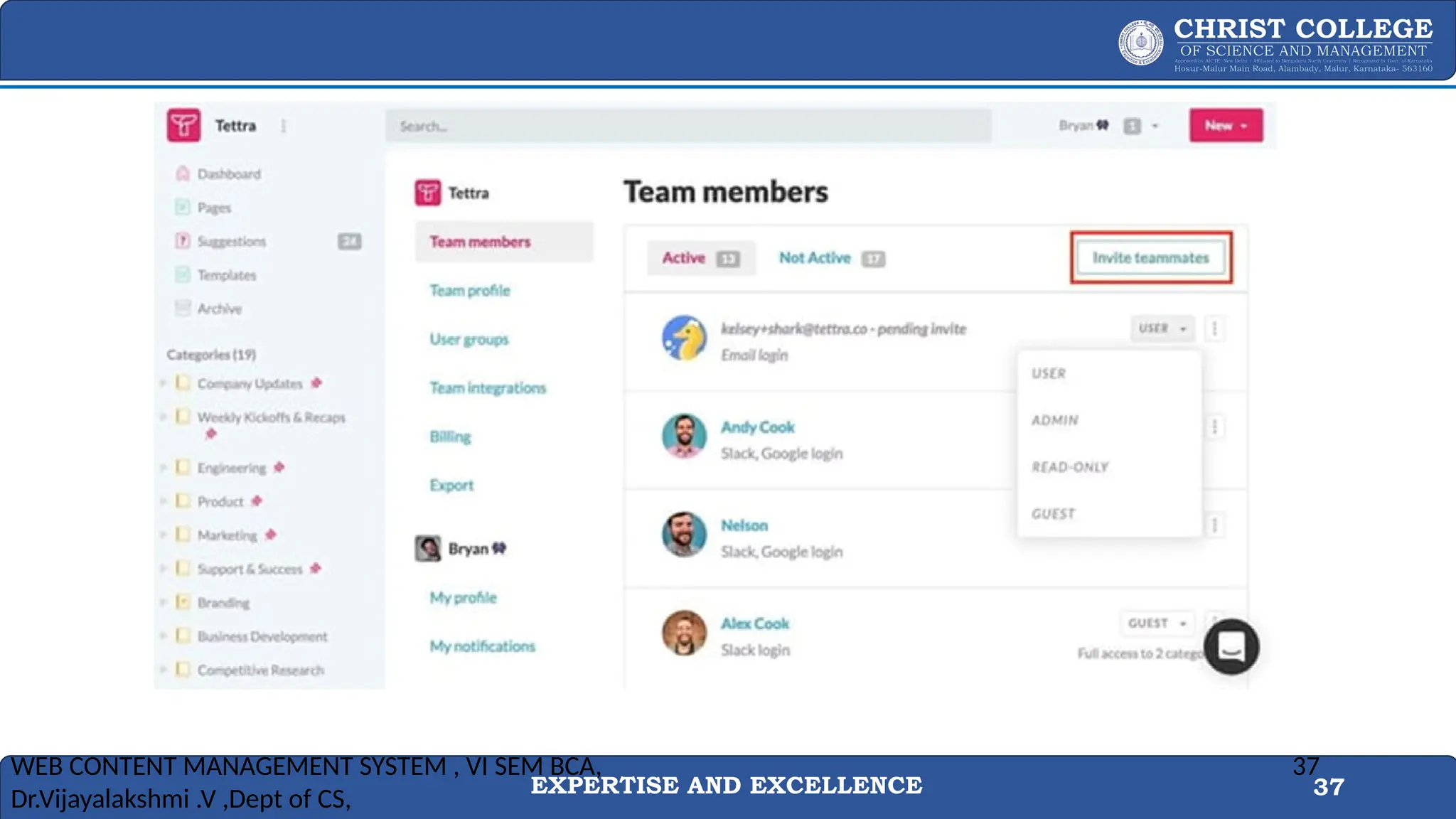Select READ-ONLY from the role menu
The height and width of the screenshot is (819, 1456).
tap(1070, 467)
